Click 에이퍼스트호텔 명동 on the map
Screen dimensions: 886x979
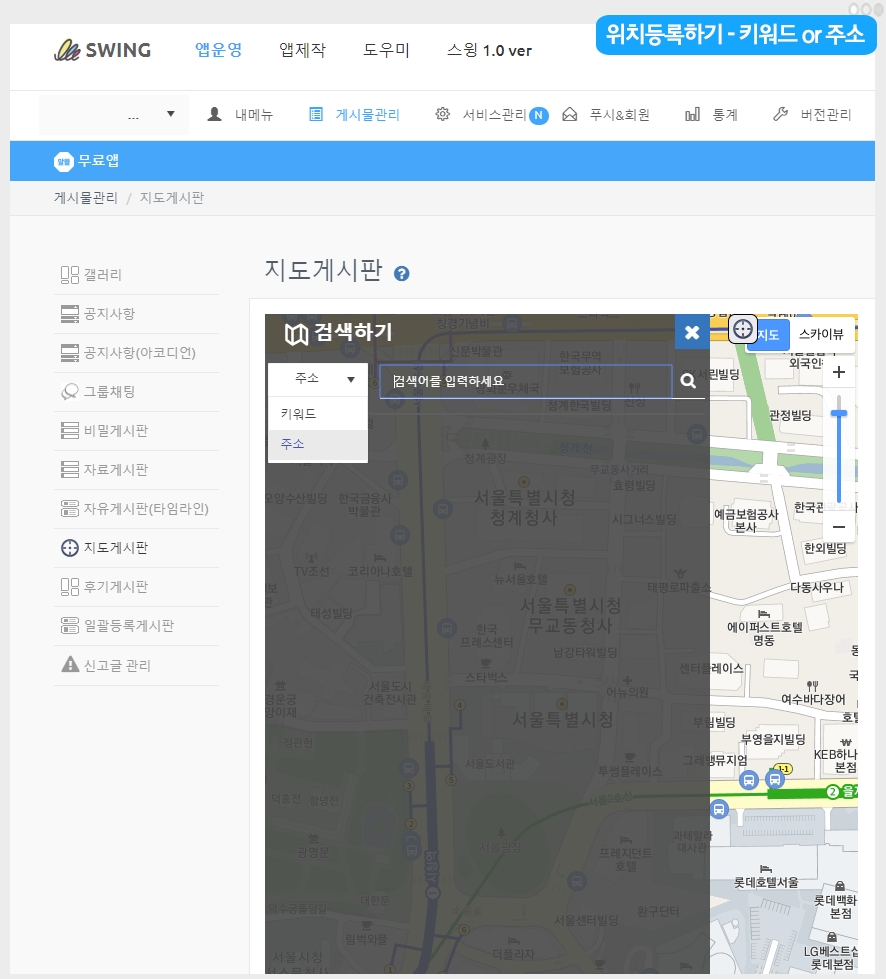point(765,633)
